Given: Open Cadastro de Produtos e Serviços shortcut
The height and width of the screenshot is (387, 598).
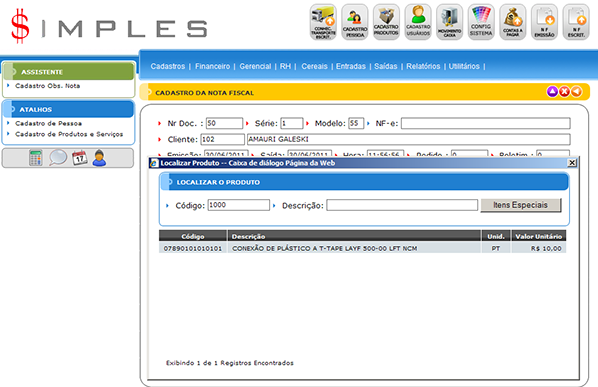Looking at the screenshot, I should click(x=69, y=134).
